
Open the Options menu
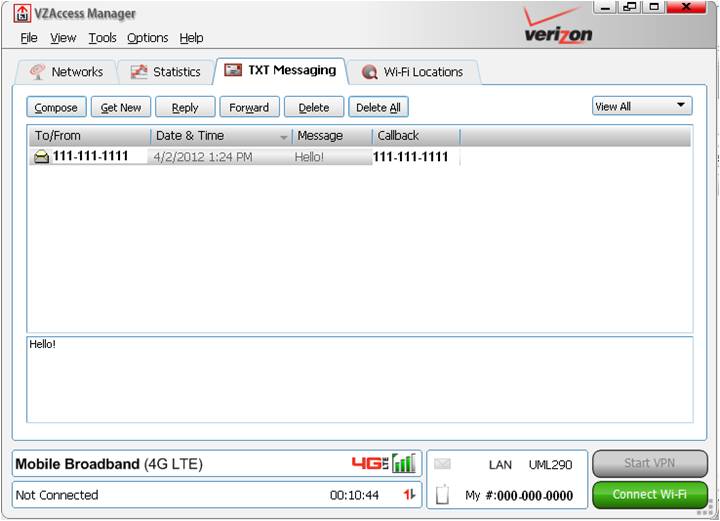pos(147,38)
